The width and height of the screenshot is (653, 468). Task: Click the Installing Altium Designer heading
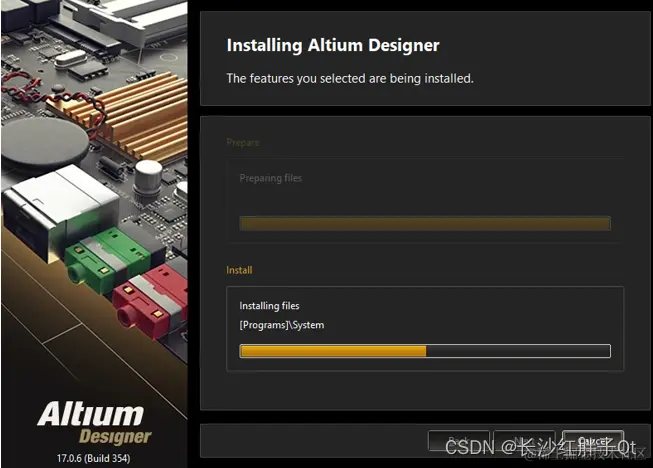[333, 45]
